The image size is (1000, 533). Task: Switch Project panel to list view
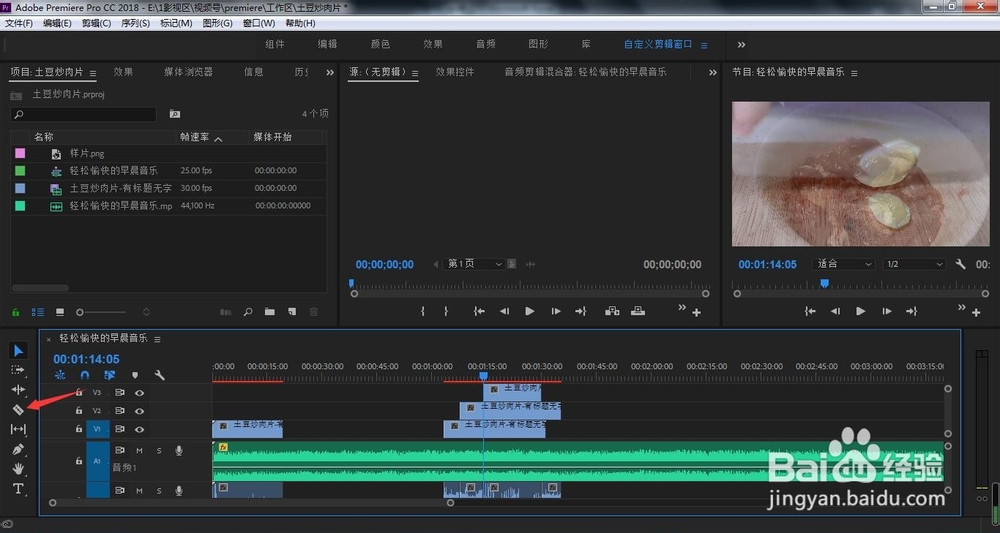click(38, 312)
